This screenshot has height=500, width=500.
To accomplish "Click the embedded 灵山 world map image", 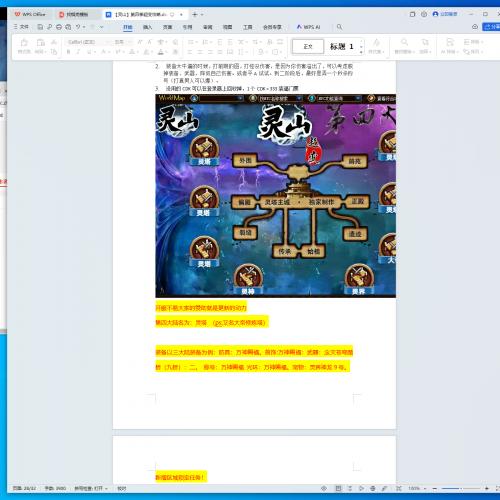I will tap(275, 196).
